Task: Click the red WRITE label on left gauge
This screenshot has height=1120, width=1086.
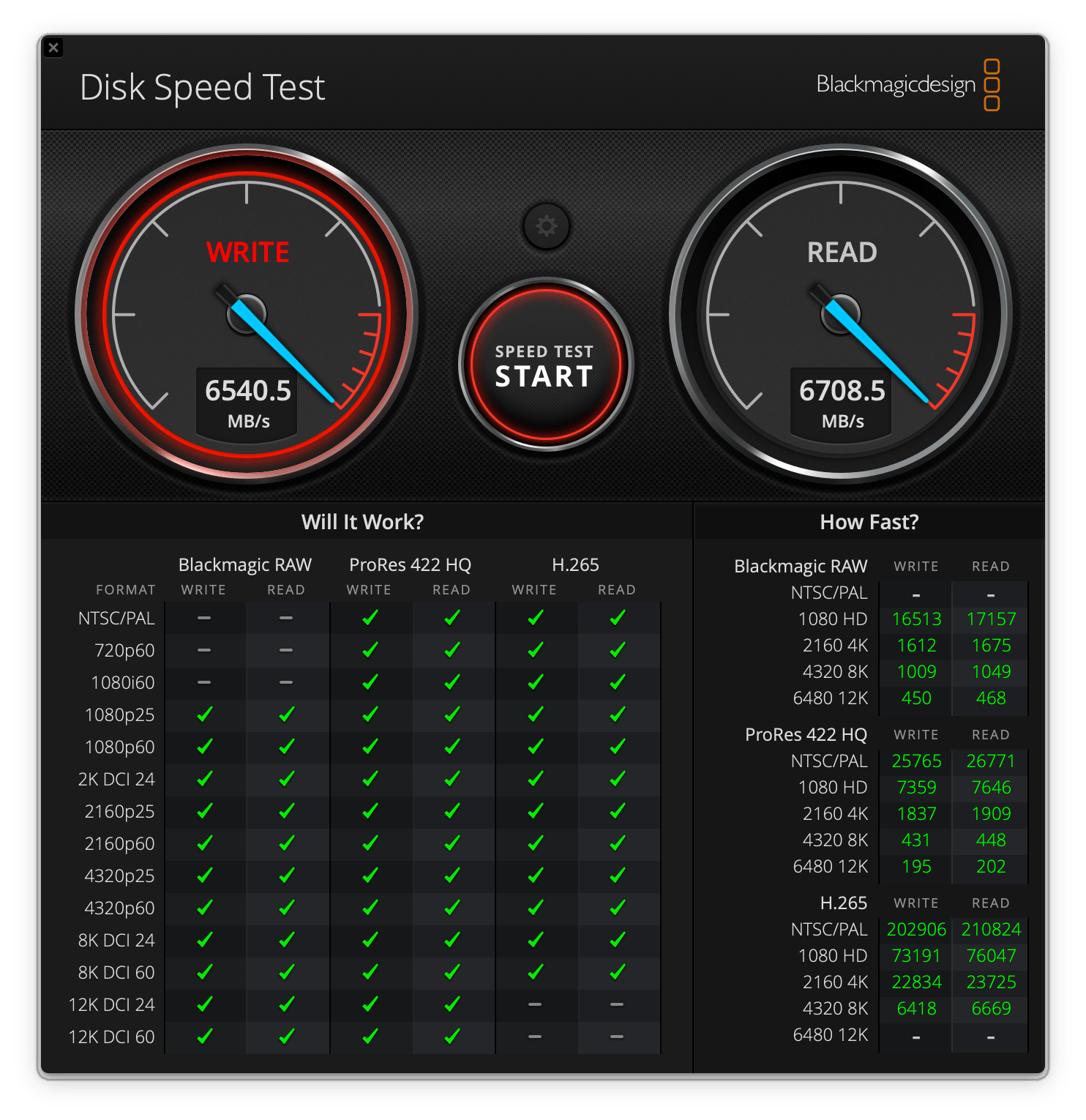Action: pos(247,253)
